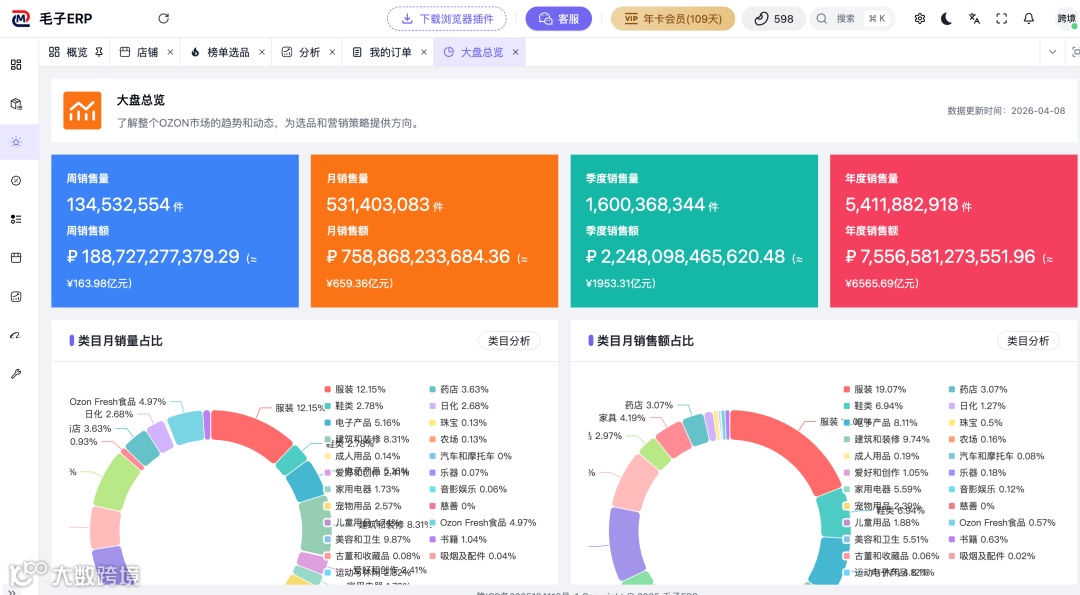Toggle 日化 2.68% legend item
1080x595 pixels.
(459, 406)
